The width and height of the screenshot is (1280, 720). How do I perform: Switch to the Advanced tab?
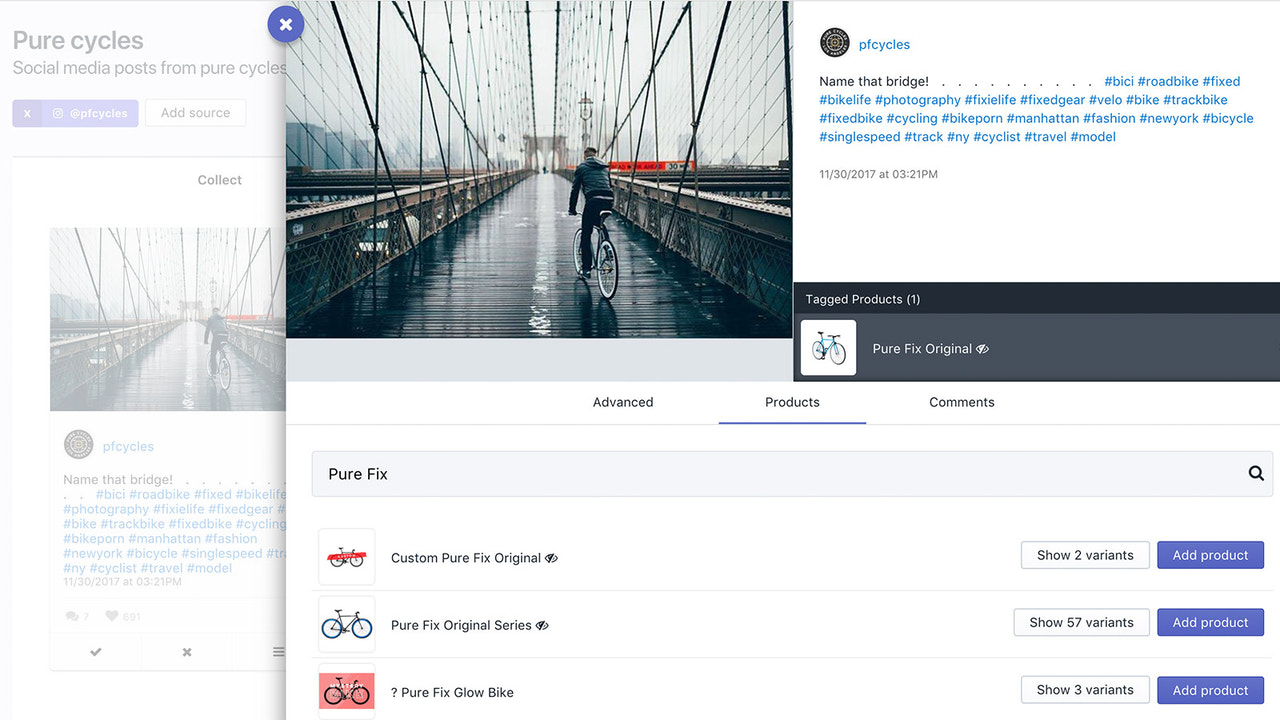pyautogui.click(x=622, y=402)
